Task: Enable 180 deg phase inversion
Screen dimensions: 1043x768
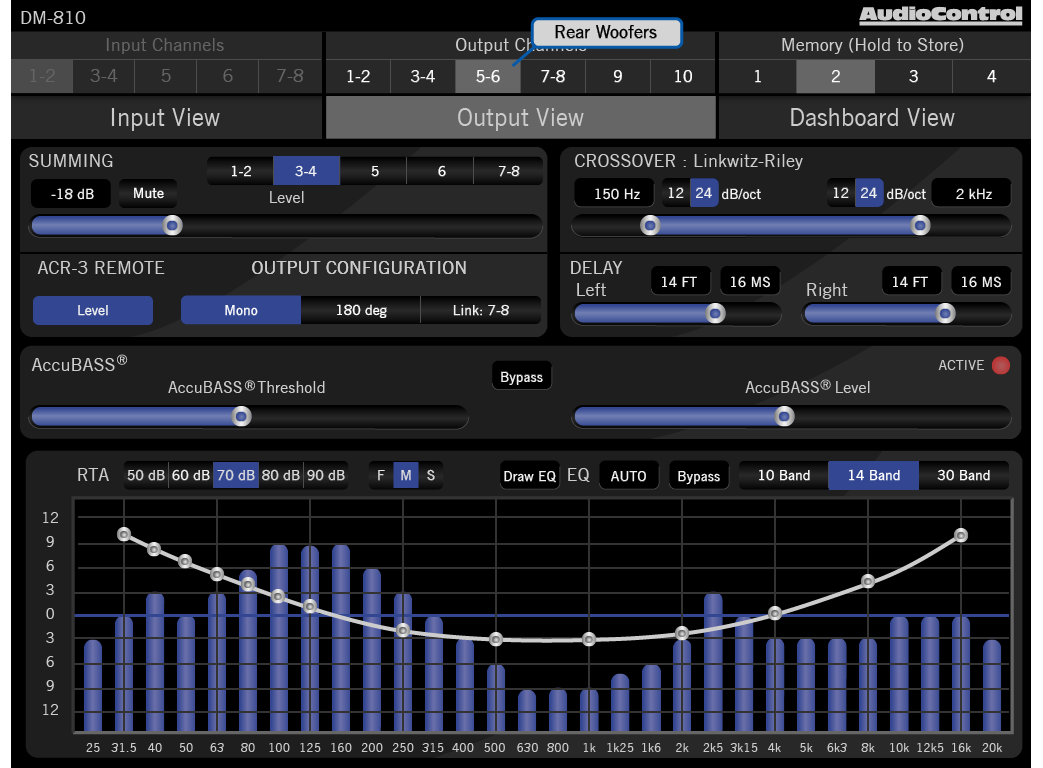Action: tap(361, 311)
